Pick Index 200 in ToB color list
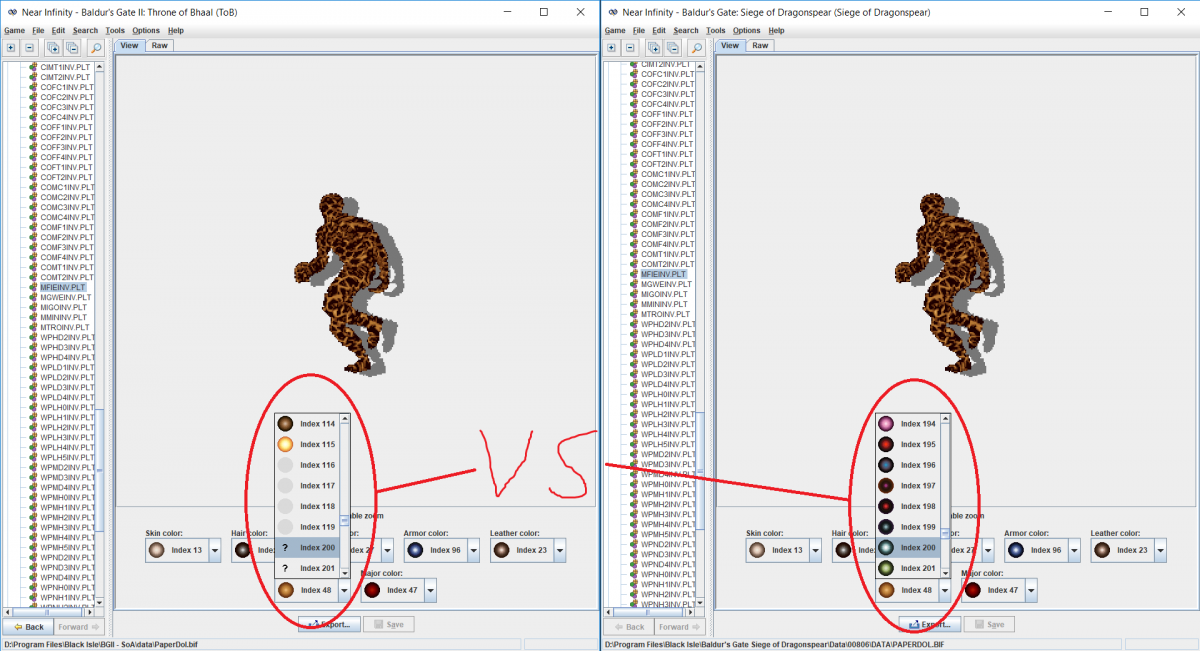Image resolution: width=1200 pixels, height=651 pixels. point(307,548)
